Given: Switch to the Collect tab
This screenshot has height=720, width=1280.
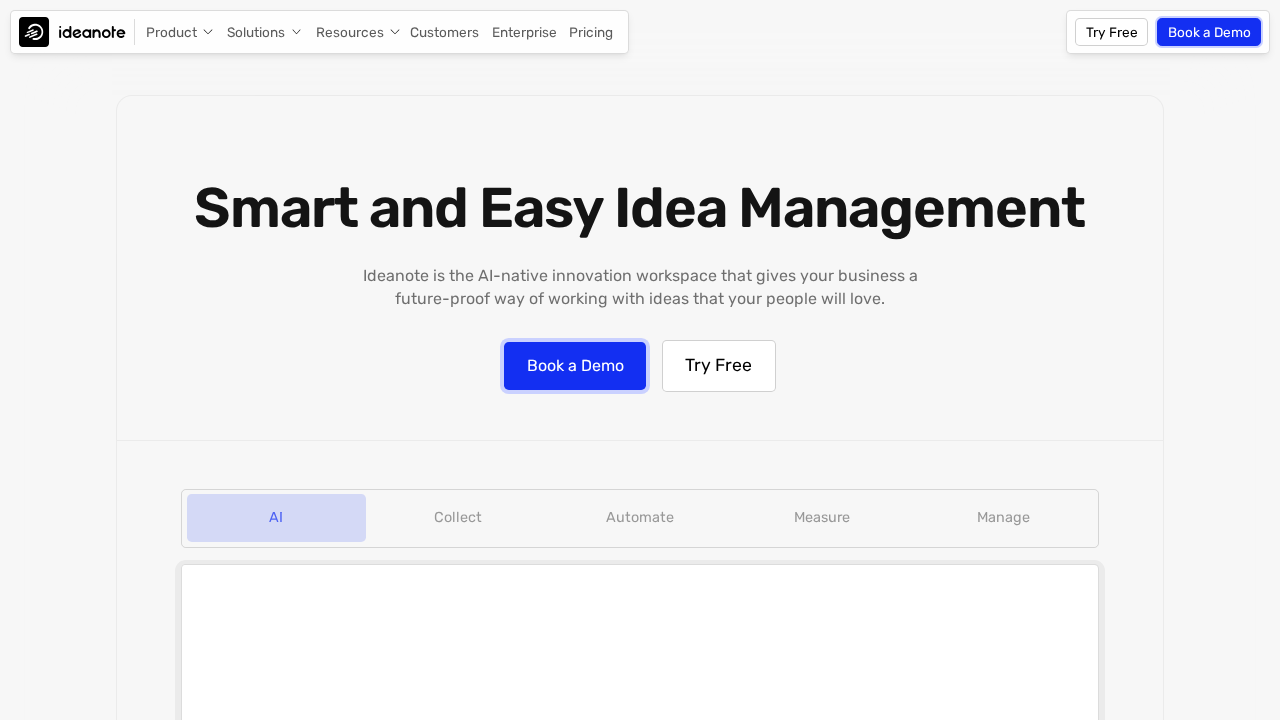Looking at the screenshot, I should (458, 518).
